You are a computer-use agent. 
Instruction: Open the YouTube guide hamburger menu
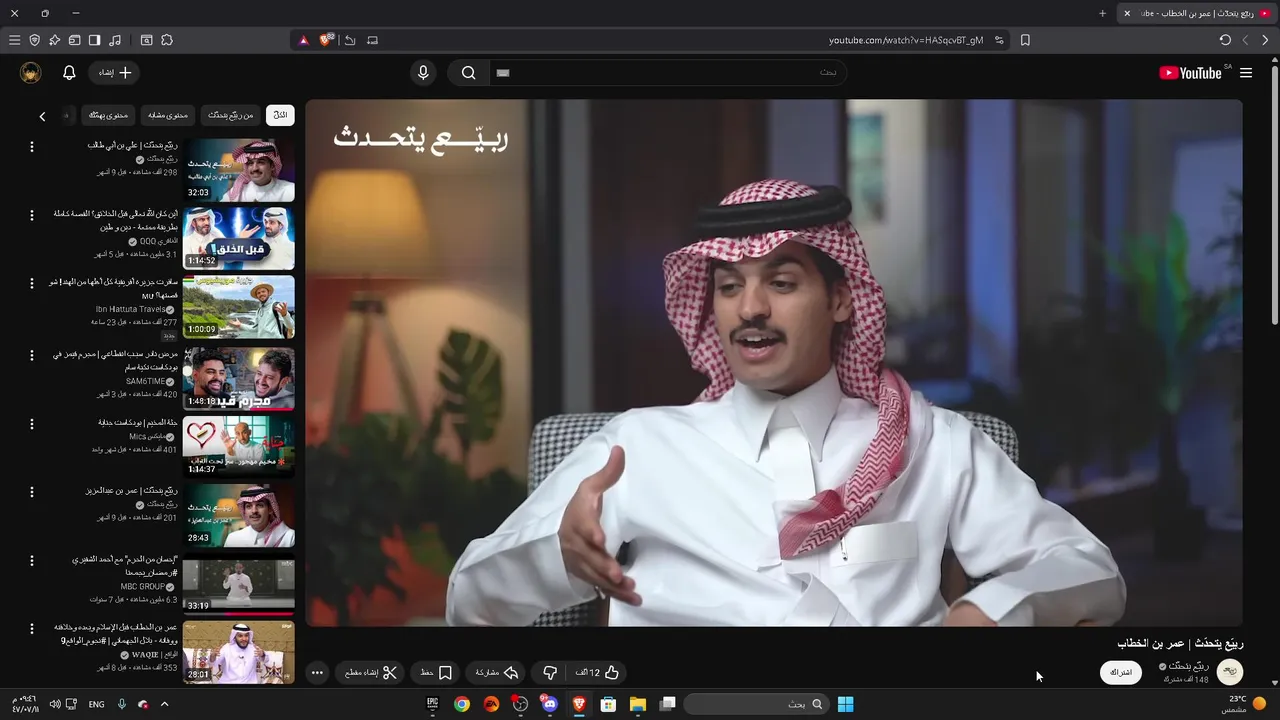[x=1246, y=73]
